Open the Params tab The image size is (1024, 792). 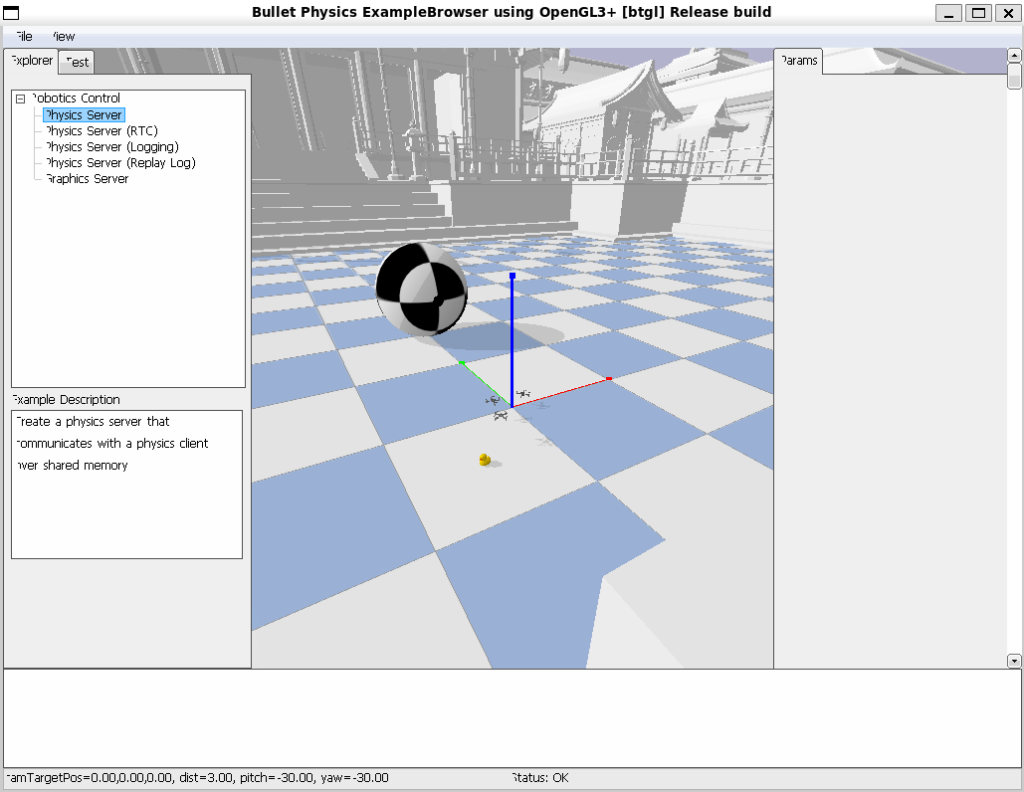(x=798, y=61)
